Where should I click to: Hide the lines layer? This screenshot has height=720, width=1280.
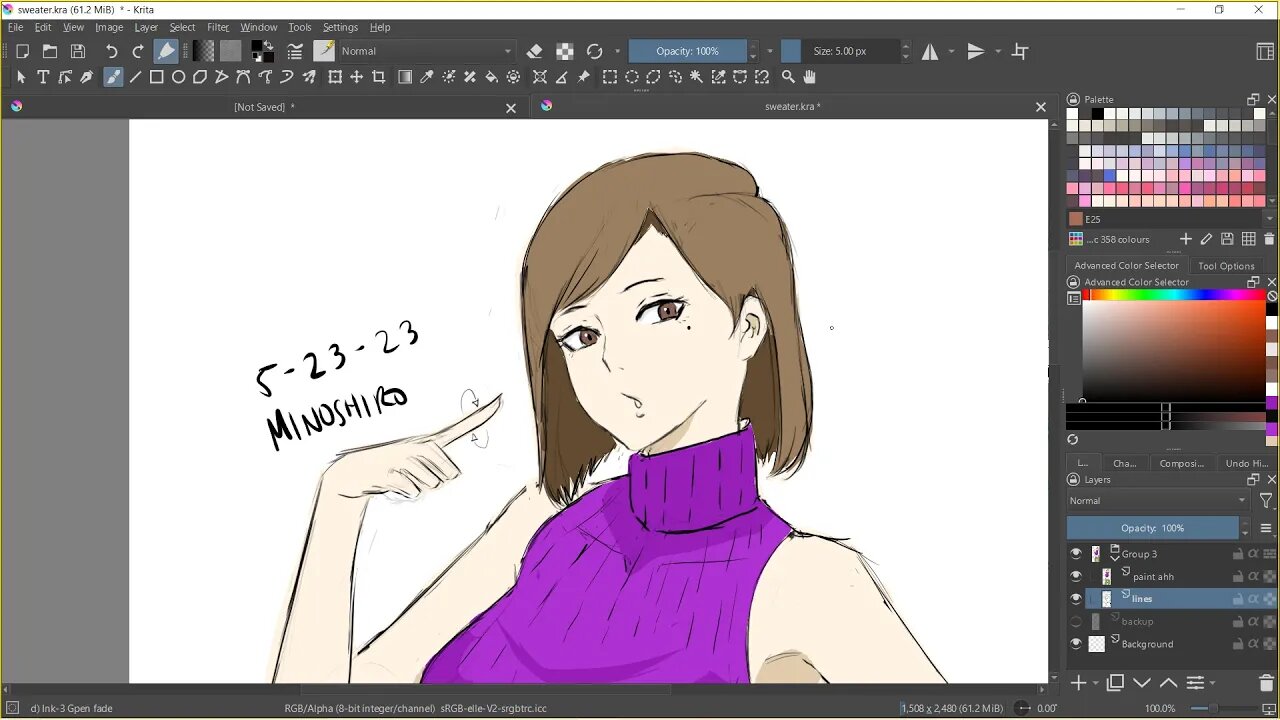pos(1076,599)
